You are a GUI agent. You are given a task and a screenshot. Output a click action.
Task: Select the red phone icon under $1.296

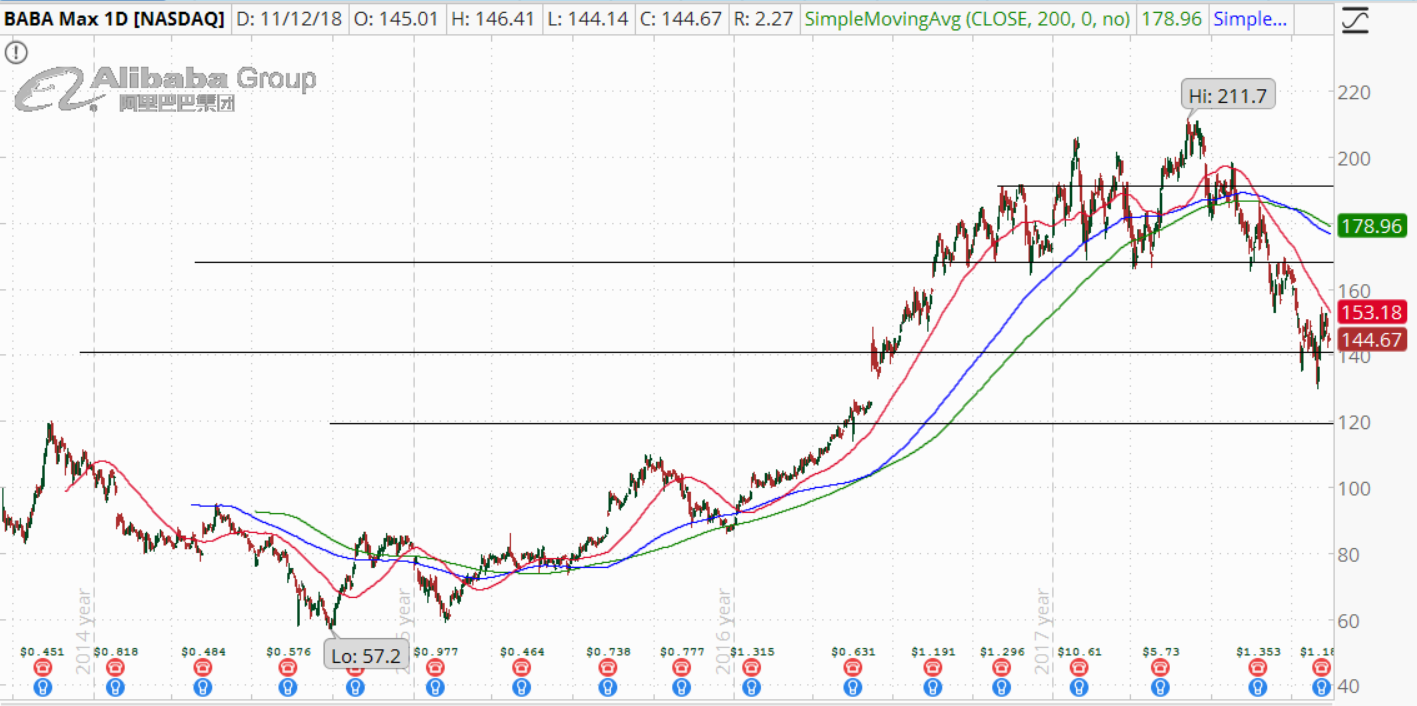(x=1002, y=668)
